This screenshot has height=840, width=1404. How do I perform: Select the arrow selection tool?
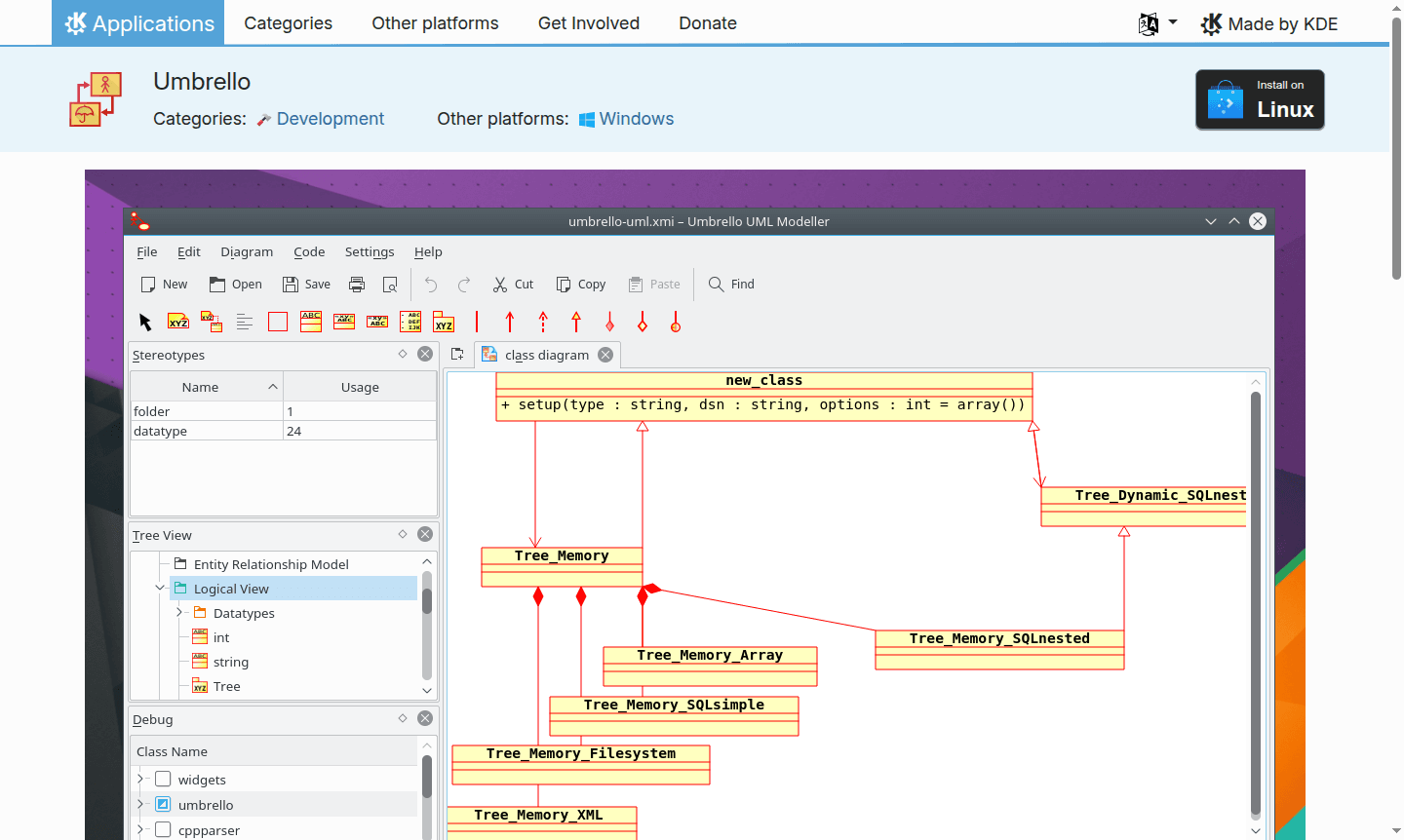coord(144,322)
